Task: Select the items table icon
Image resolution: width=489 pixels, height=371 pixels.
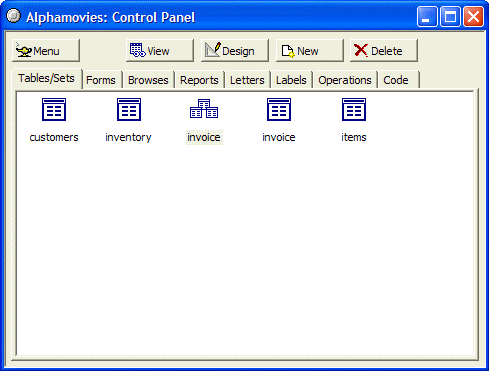Action: point(354,109)
